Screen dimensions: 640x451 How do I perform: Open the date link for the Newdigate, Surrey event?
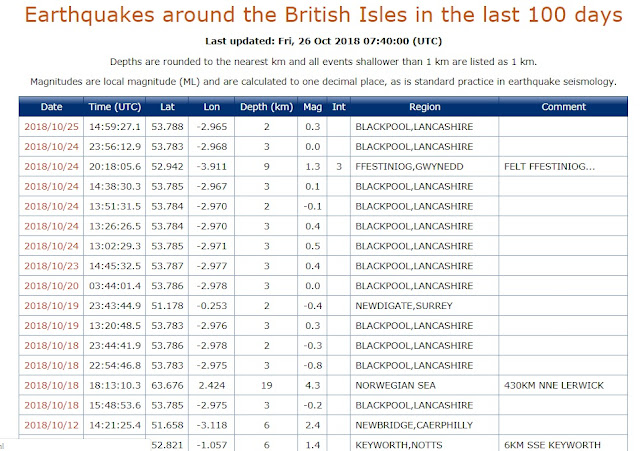[50, 304]
